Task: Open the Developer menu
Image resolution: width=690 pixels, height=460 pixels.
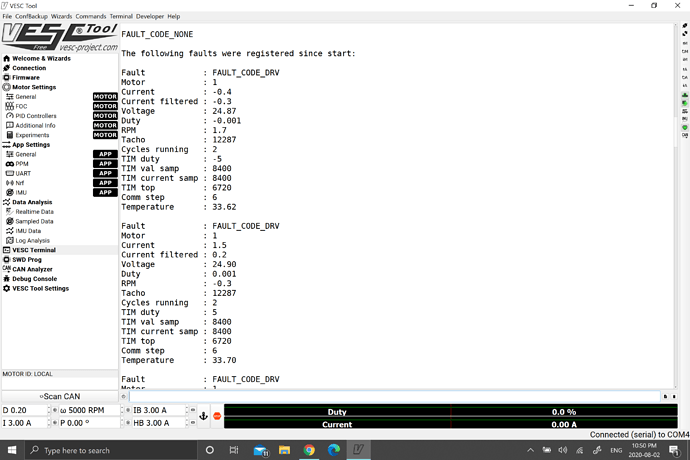Action: (x=150, y=17)
